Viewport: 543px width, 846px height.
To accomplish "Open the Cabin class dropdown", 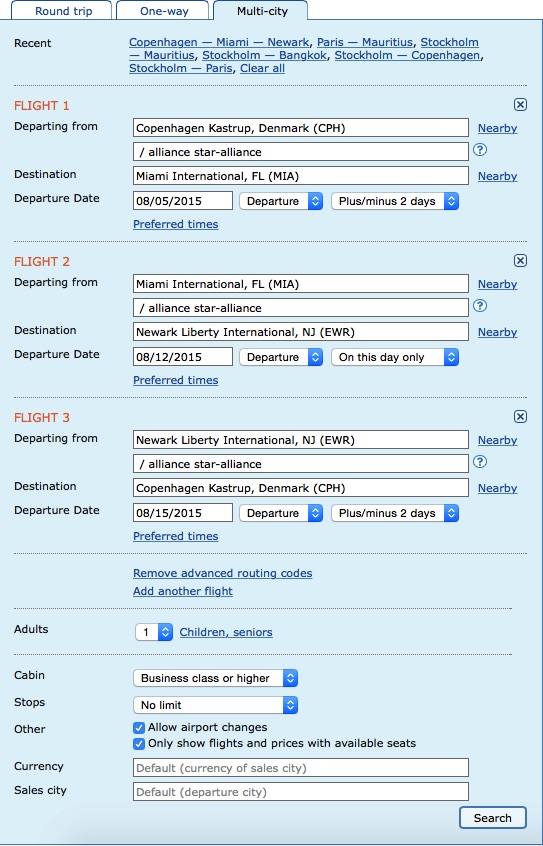I will point(215,678).
